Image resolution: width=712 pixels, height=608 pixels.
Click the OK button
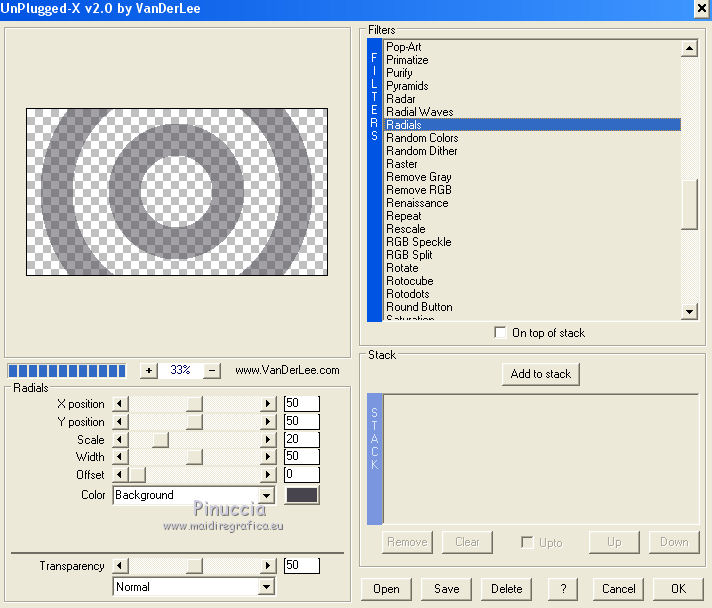coord(678,589)
